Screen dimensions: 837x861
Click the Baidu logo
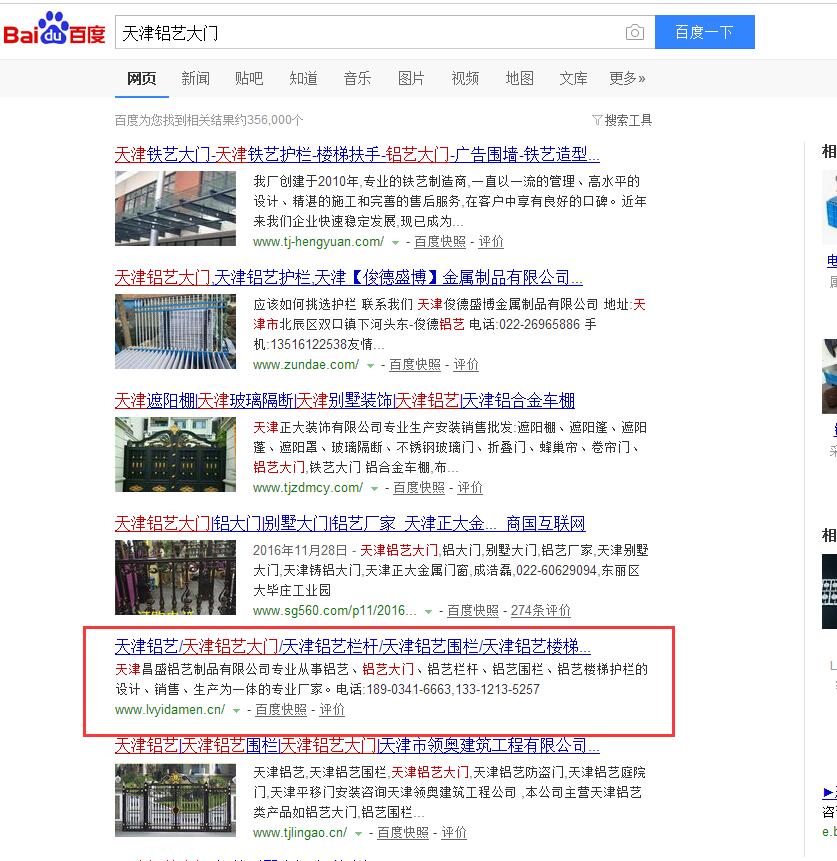[54, 29]
